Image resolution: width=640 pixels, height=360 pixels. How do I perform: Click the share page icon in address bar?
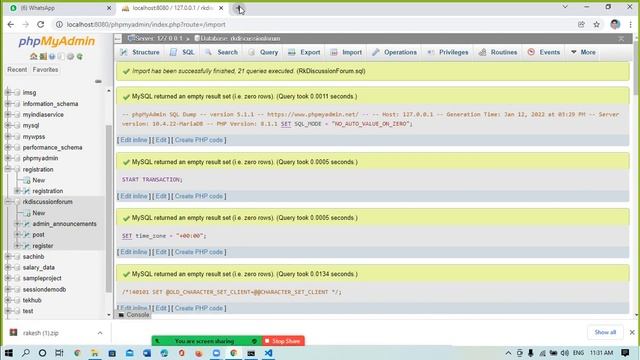click(x=581, y=24)
